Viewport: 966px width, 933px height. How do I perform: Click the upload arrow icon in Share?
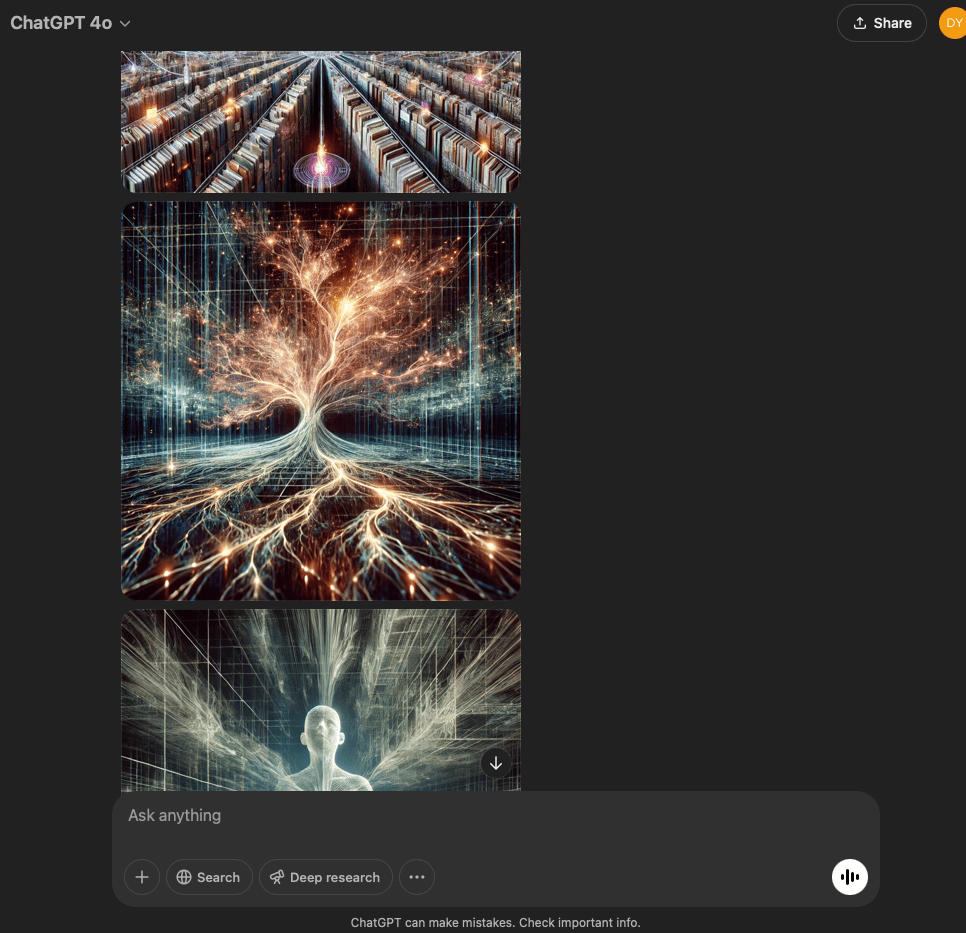859,23
